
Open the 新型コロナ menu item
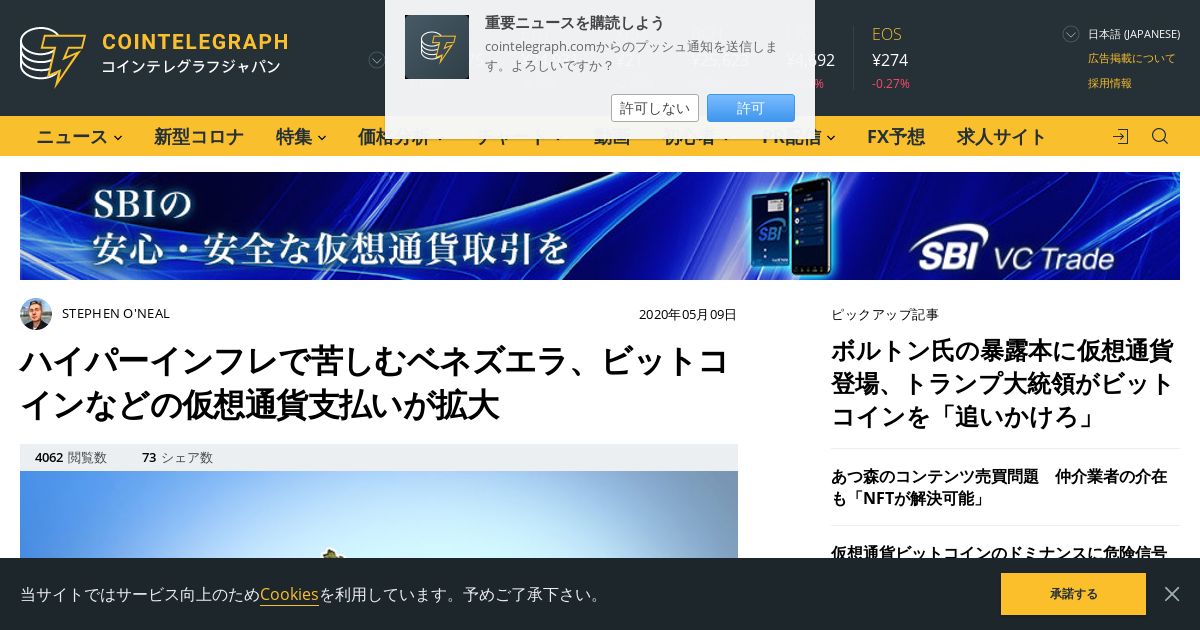click(199, 136)
